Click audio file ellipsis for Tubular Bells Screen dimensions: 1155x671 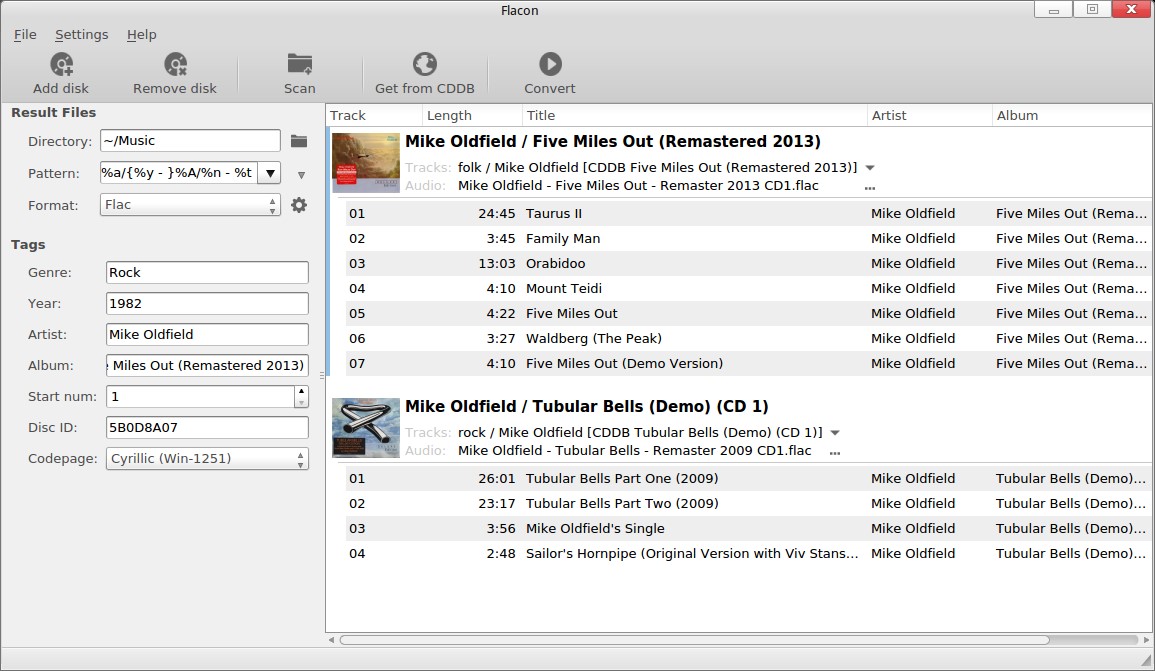834,451
